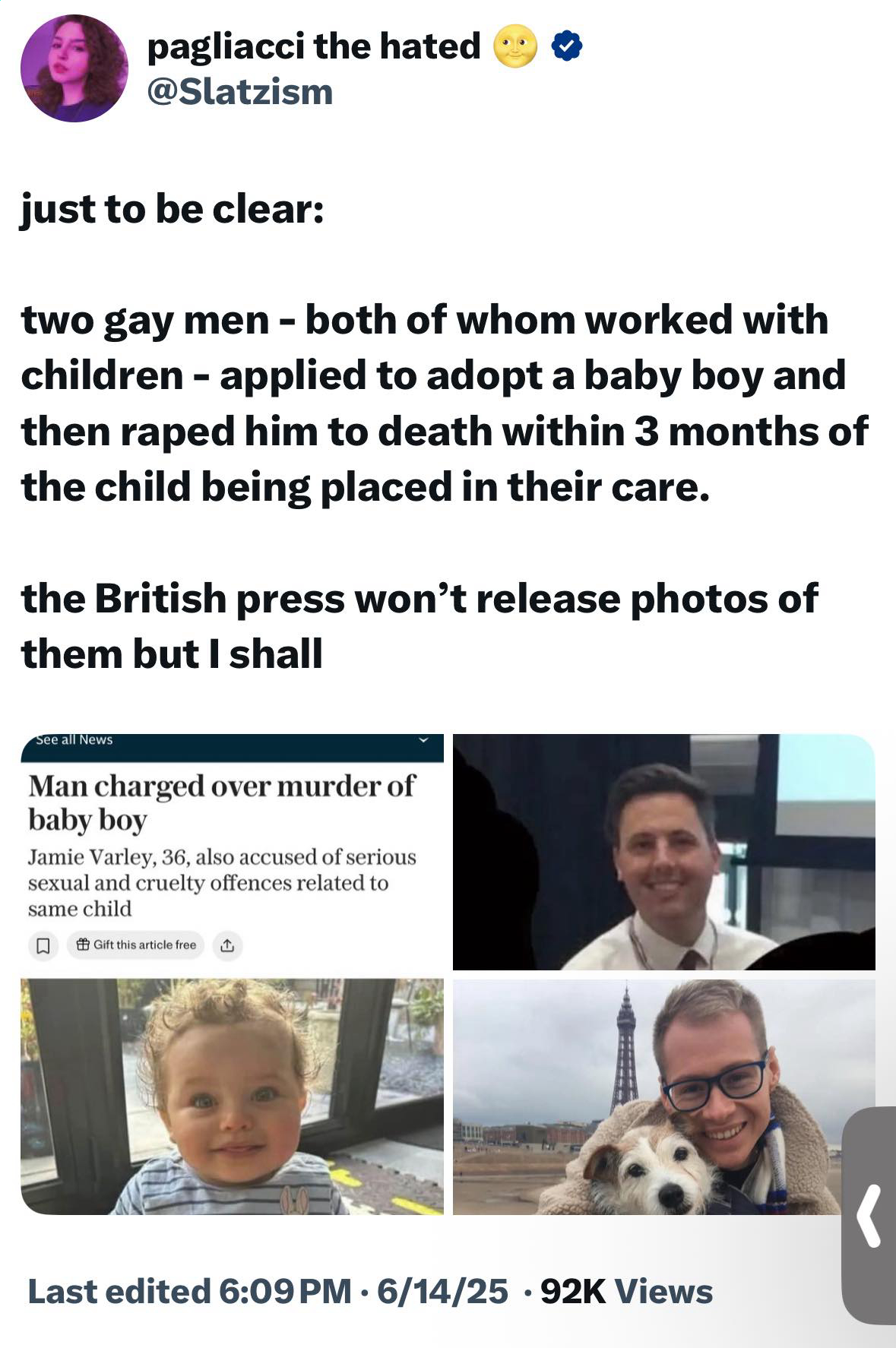Screen dimensions: 896x1348
Task: Tap the back chevron on the side handle
Action: (870, 1216)
